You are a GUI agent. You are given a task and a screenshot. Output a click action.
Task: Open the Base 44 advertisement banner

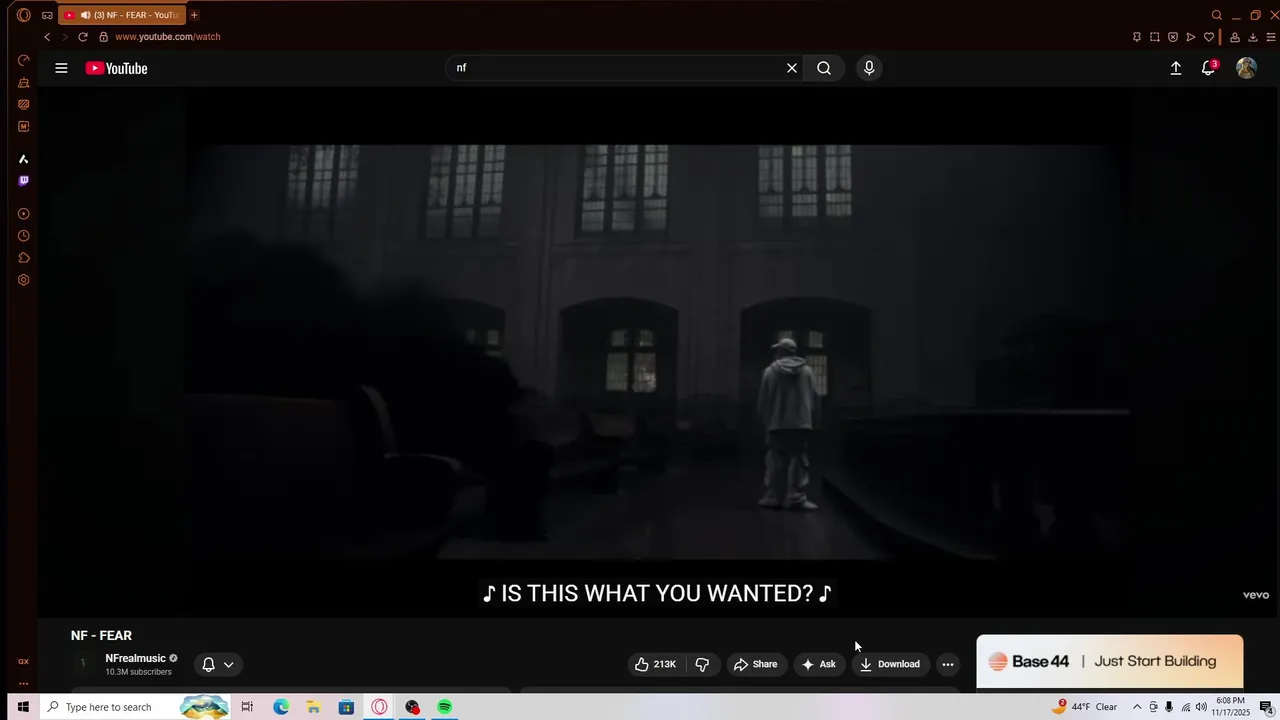click(1110, 662)
